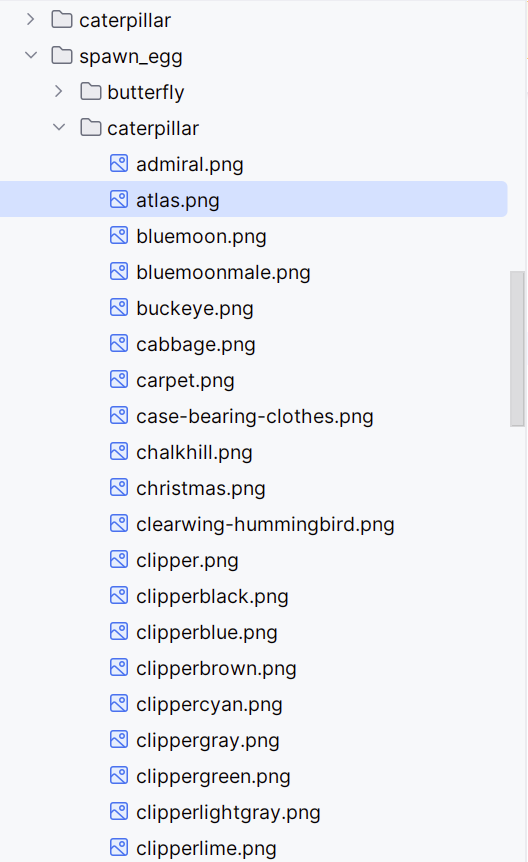Select the chalkhill.png entry
Image resolution: width=528 pixels, height=862 pixels.
[x=194, y=452]
